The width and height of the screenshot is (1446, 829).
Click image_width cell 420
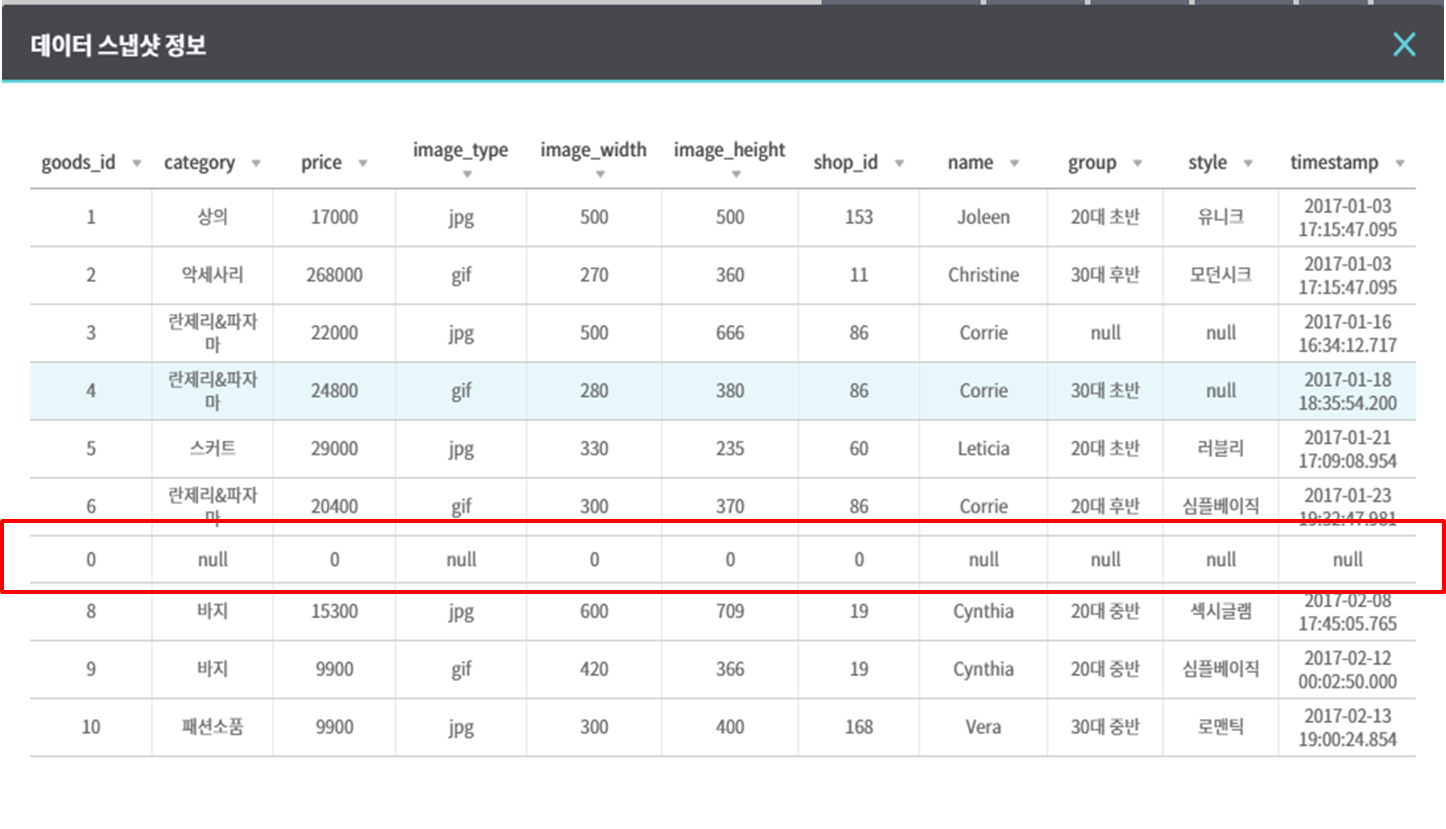pyautogui.click(x=594, y=669)
